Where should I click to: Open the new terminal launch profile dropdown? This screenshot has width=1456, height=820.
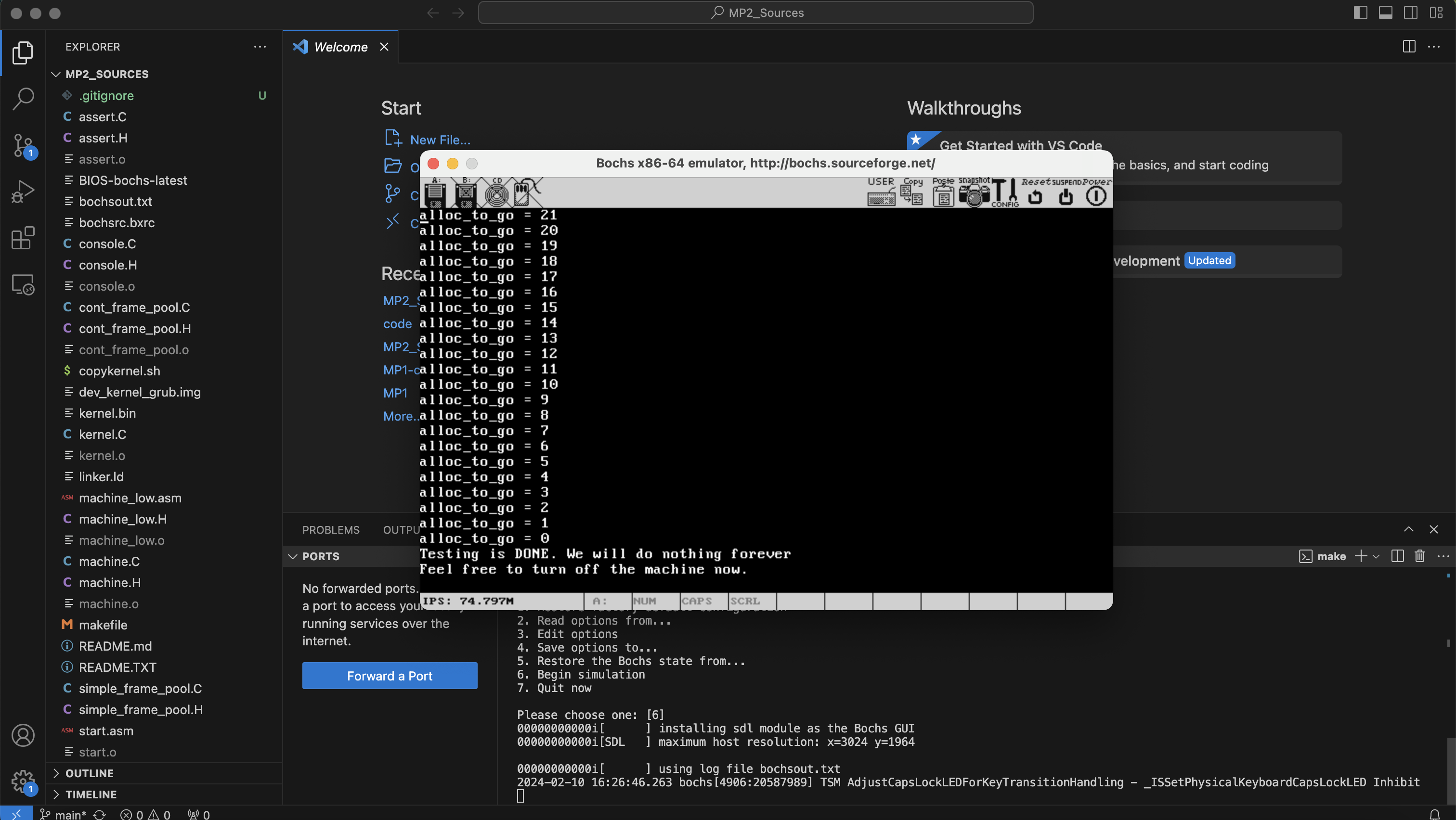click(1376, 556)
